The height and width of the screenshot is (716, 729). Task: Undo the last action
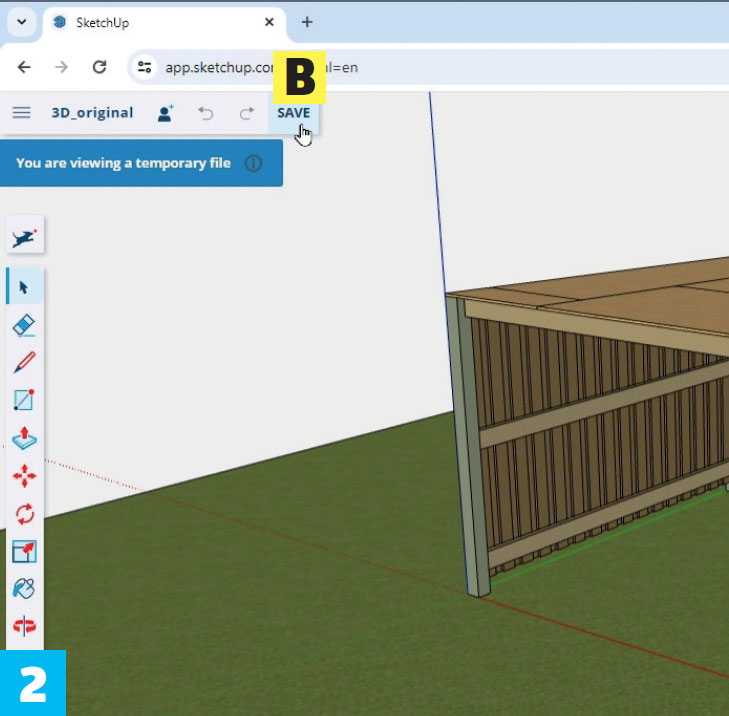point(206,113)
